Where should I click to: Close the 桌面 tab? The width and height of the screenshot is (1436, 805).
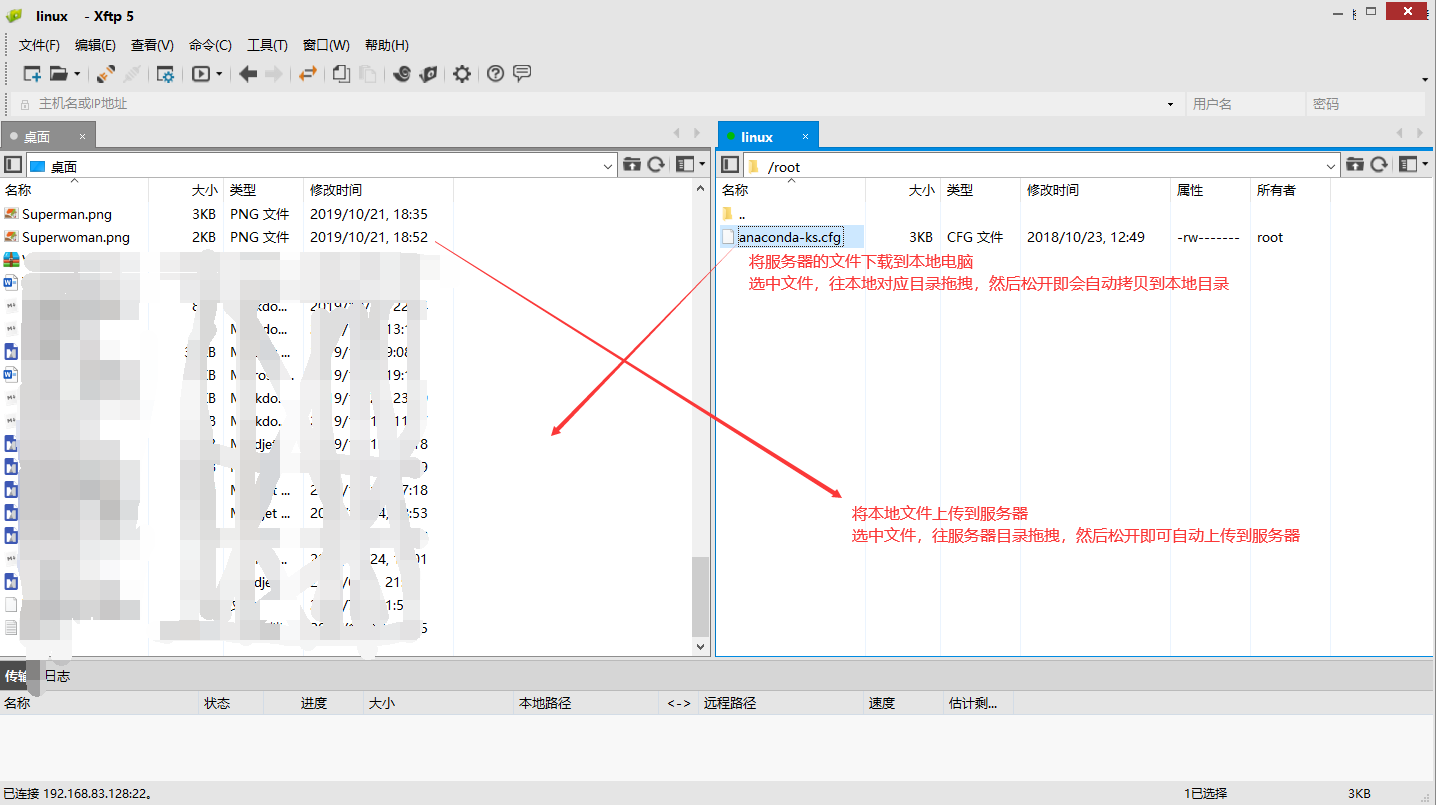click(x=82, y=137)
